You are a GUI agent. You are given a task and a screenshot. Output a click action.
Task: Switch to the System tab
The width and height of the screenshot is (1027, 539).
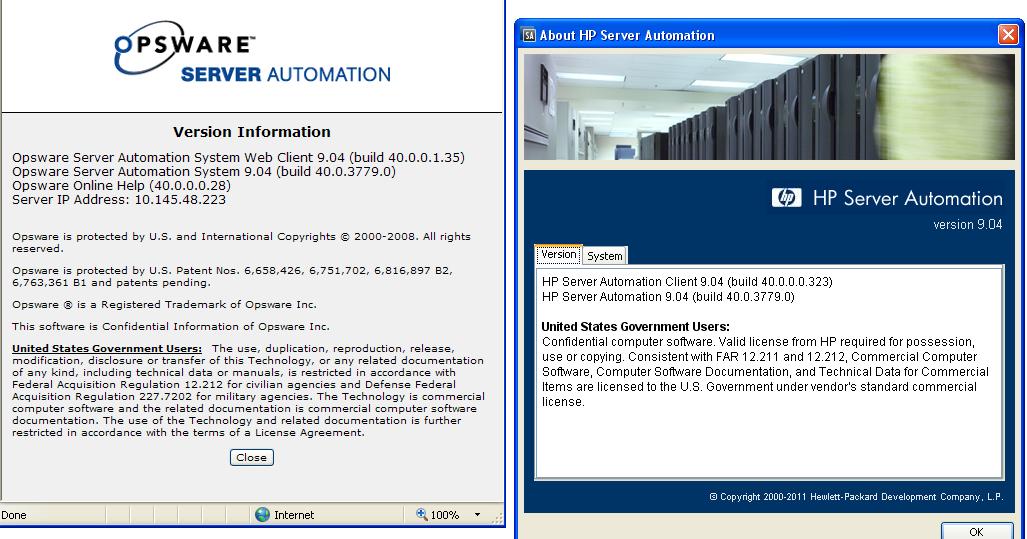click(605, 255)
